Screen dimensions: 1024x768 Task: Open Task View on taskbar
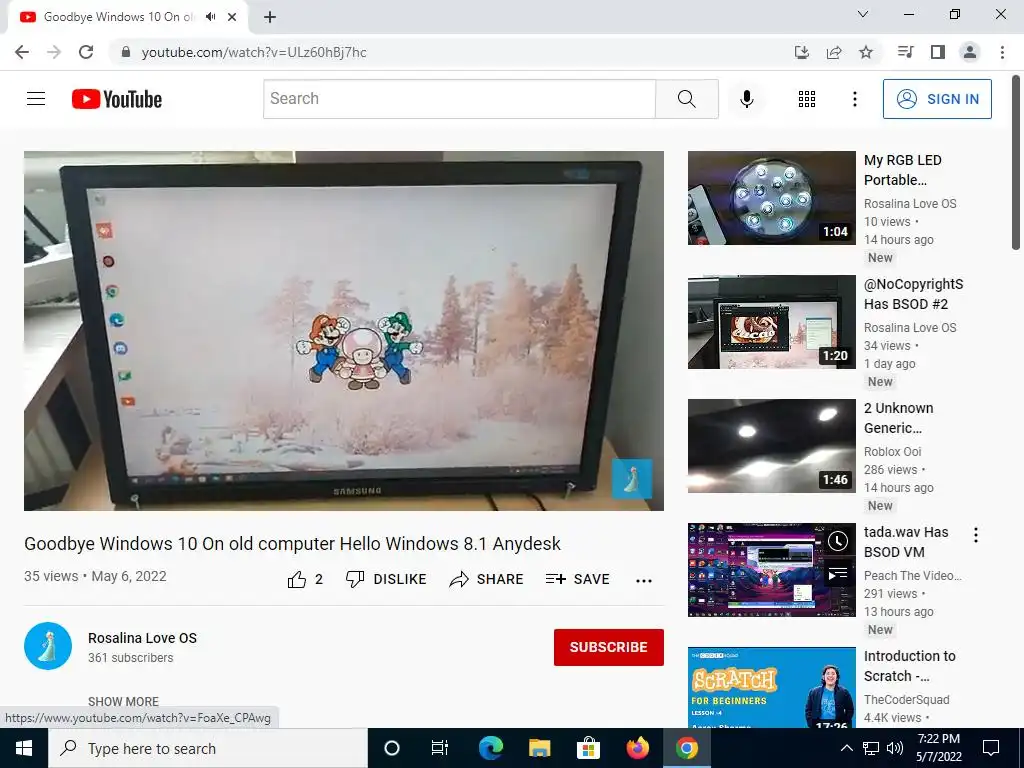440,748
